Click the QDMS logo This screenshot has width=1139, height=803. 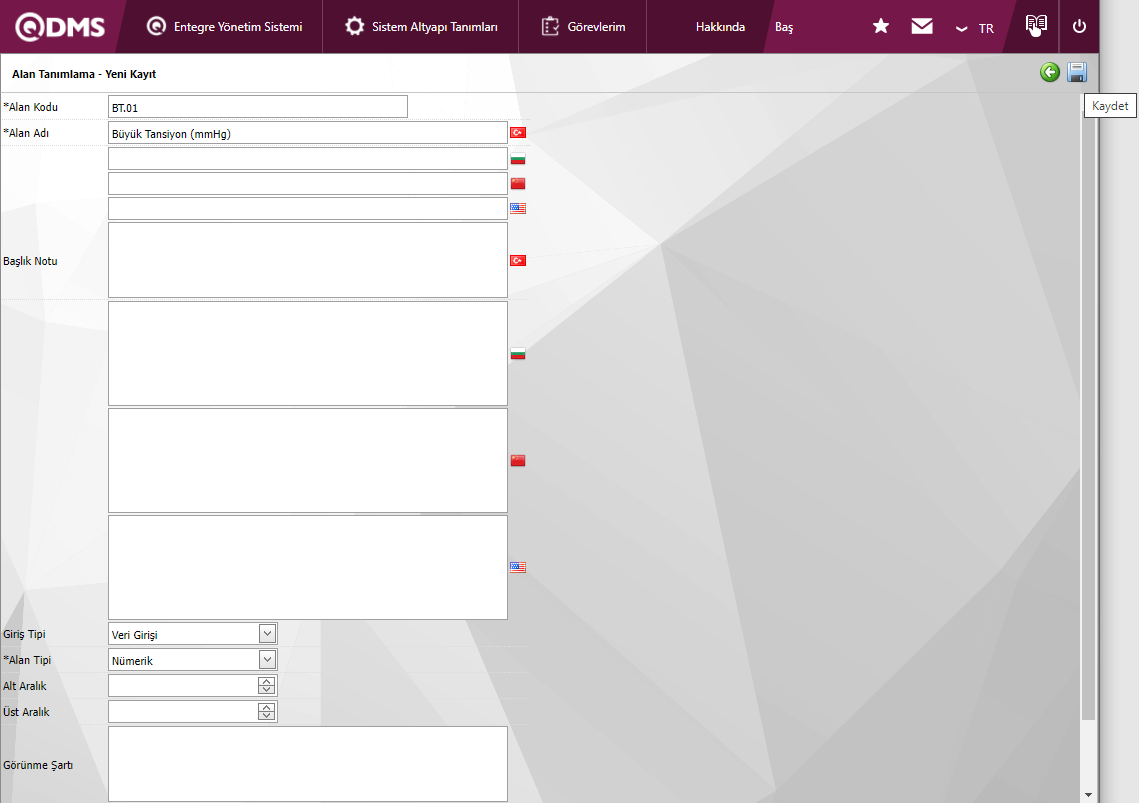pyautogui.click(x=60, y=27)
